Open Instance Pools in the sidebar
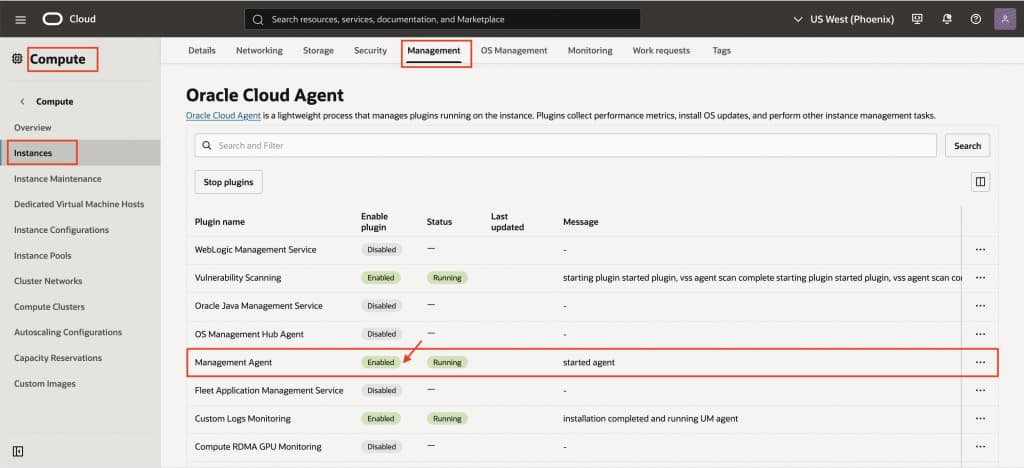 (42, 256)
